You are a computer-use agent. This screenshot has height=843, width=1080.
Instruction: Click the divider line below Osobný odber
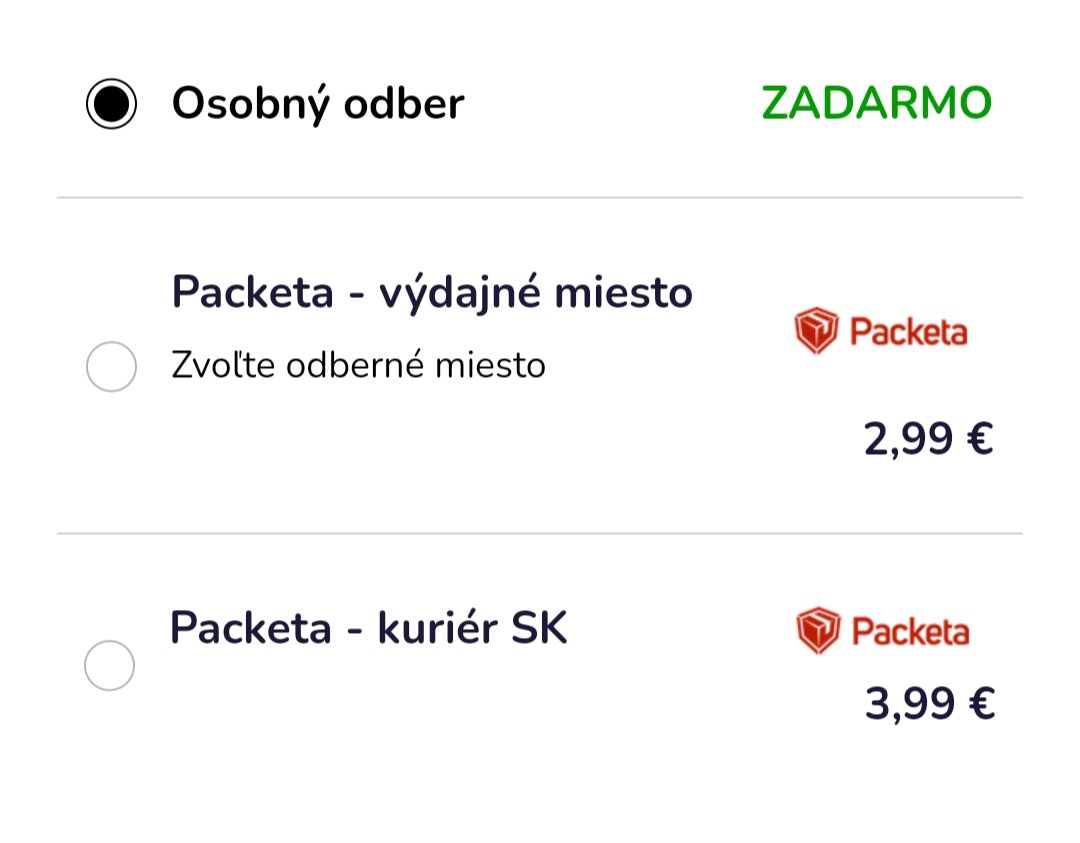click(540, 198)
